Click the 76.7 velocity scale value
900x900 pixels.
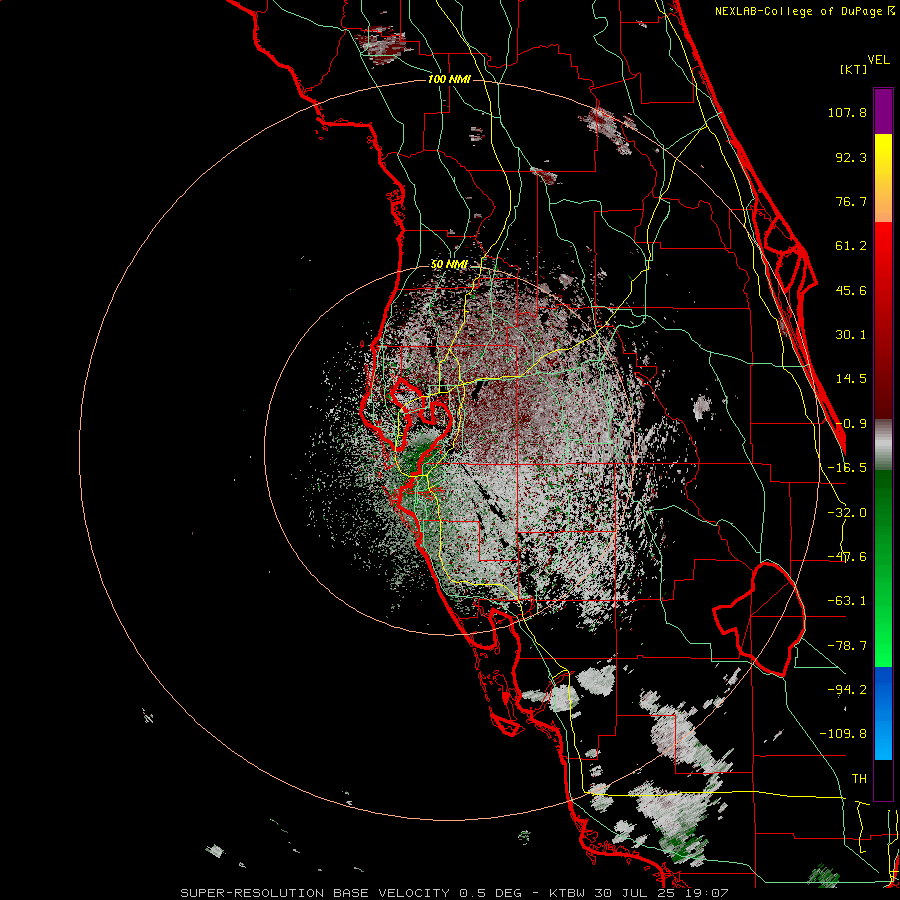851,201
